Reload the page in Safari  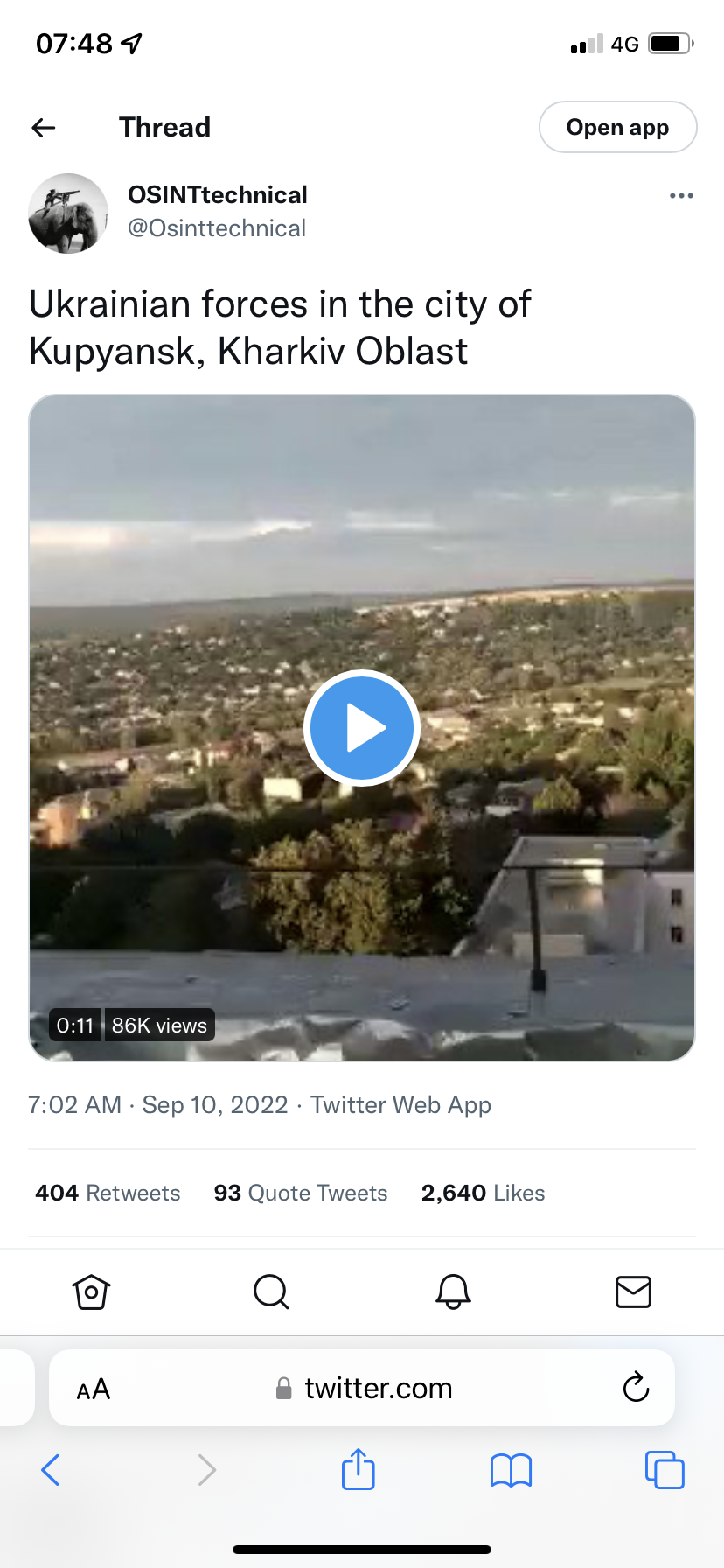(x=636, y=1387)
